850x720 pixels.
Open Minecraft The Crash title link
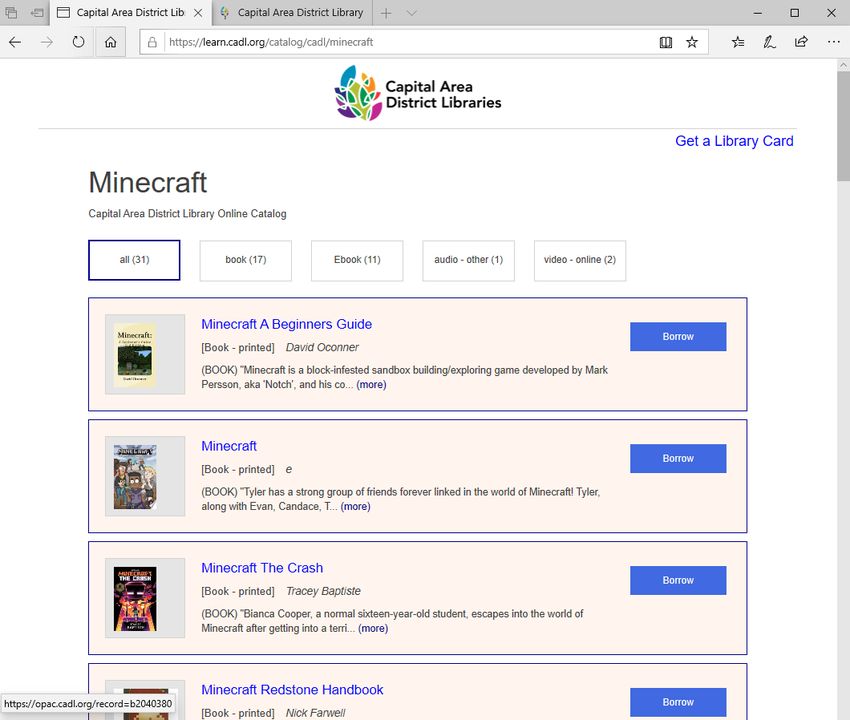[x=262, y=568]
